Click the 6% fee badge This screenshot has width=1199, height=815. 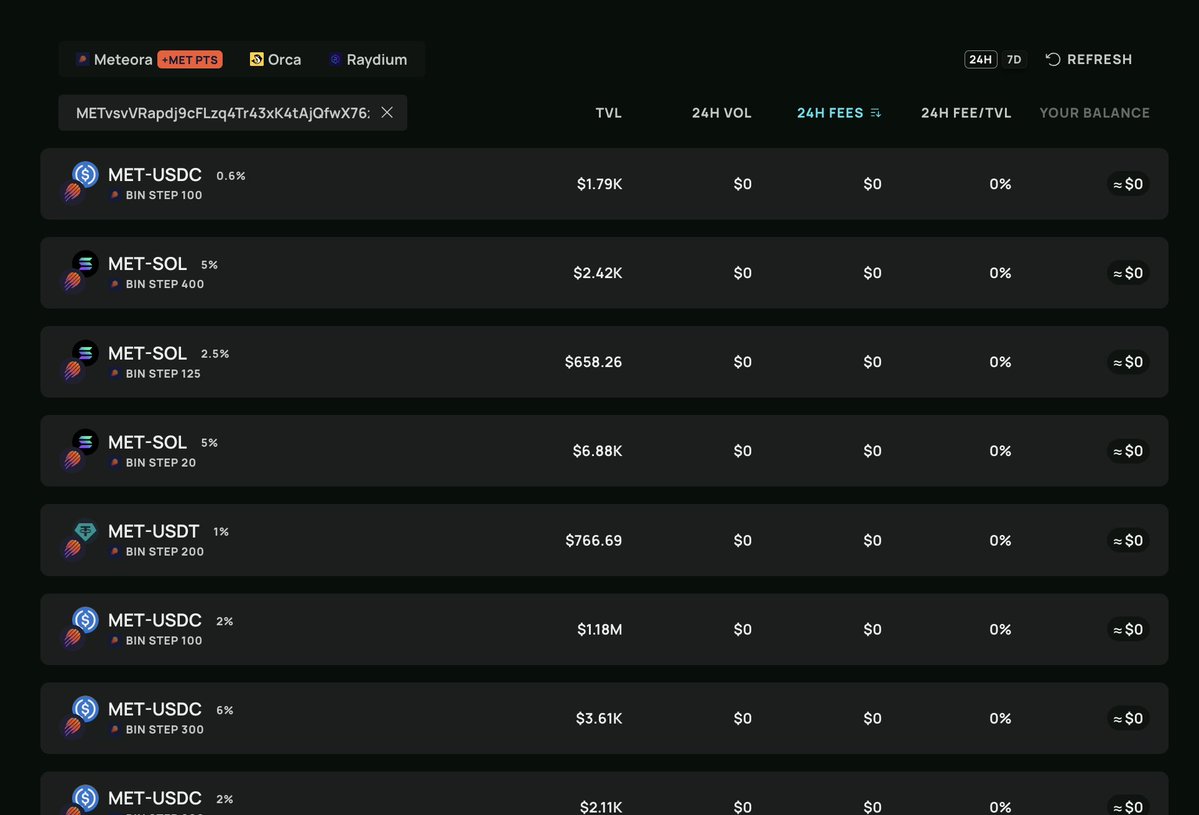click(225, 710)
